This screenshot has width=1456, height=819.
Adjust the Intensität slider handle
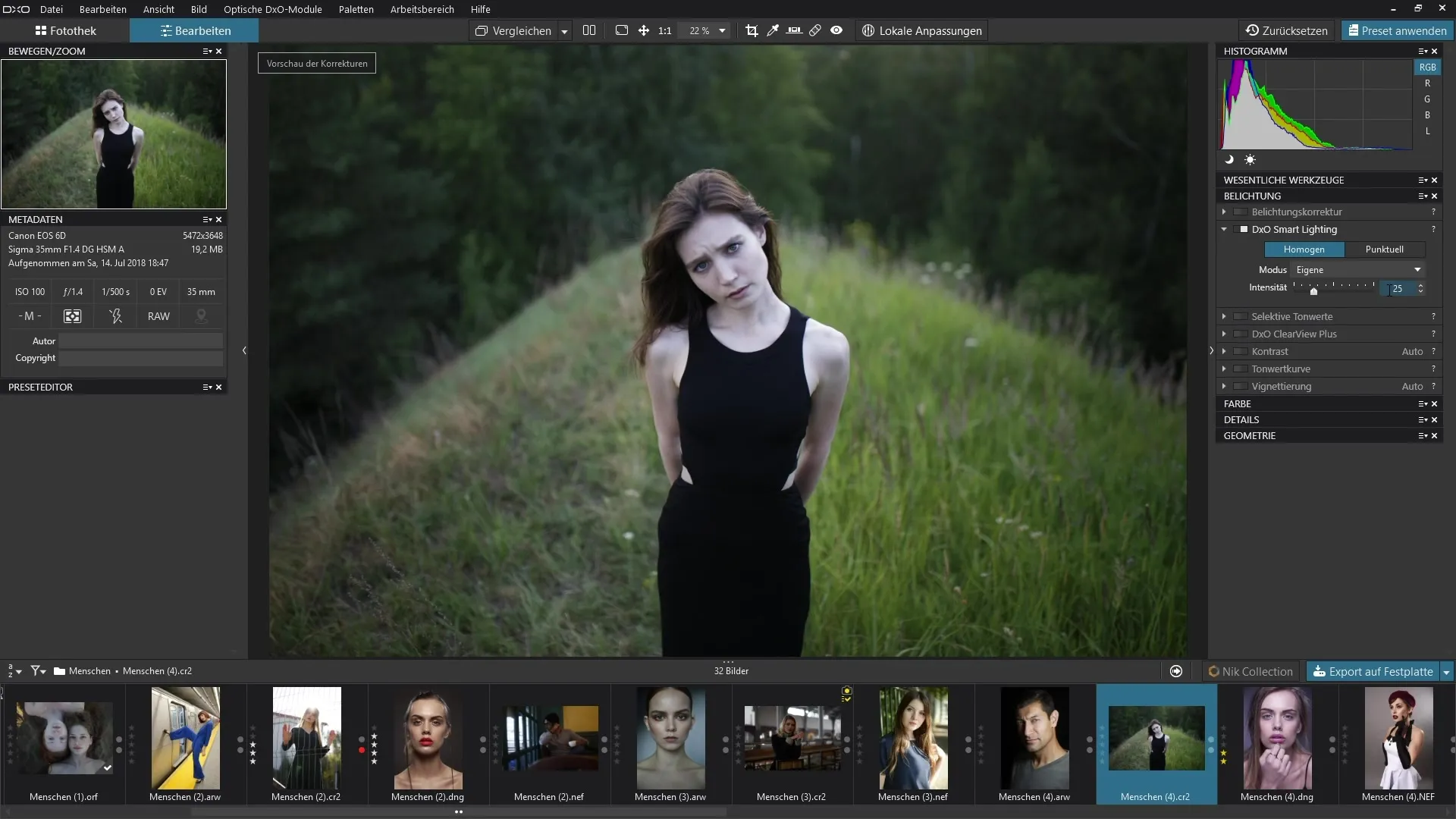click(x=1313, y=291)
